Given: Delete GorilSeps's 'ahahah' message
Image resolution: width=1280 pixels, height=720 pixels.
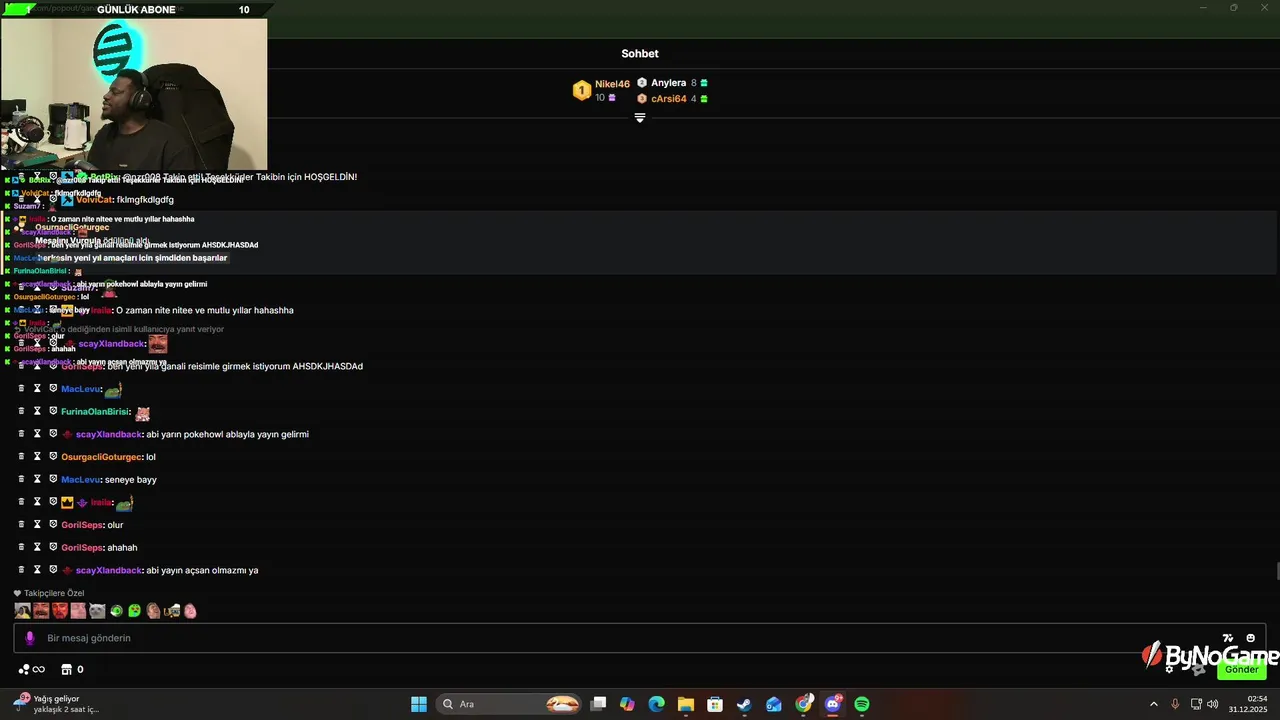Looking at the screenshot, I should click(x=21, y=547).
